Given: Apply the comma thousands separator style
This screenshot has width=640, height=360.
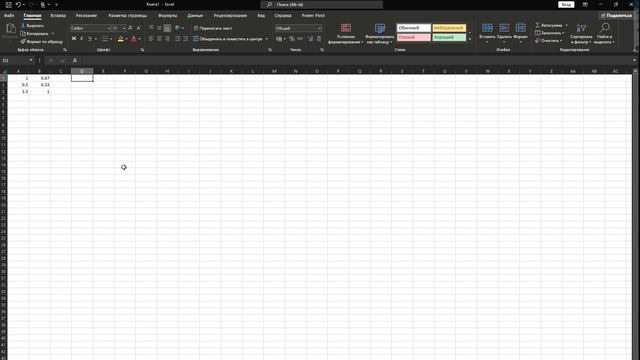Looking at the screenshot, I should pyautogui.click(x=300, y=39).
